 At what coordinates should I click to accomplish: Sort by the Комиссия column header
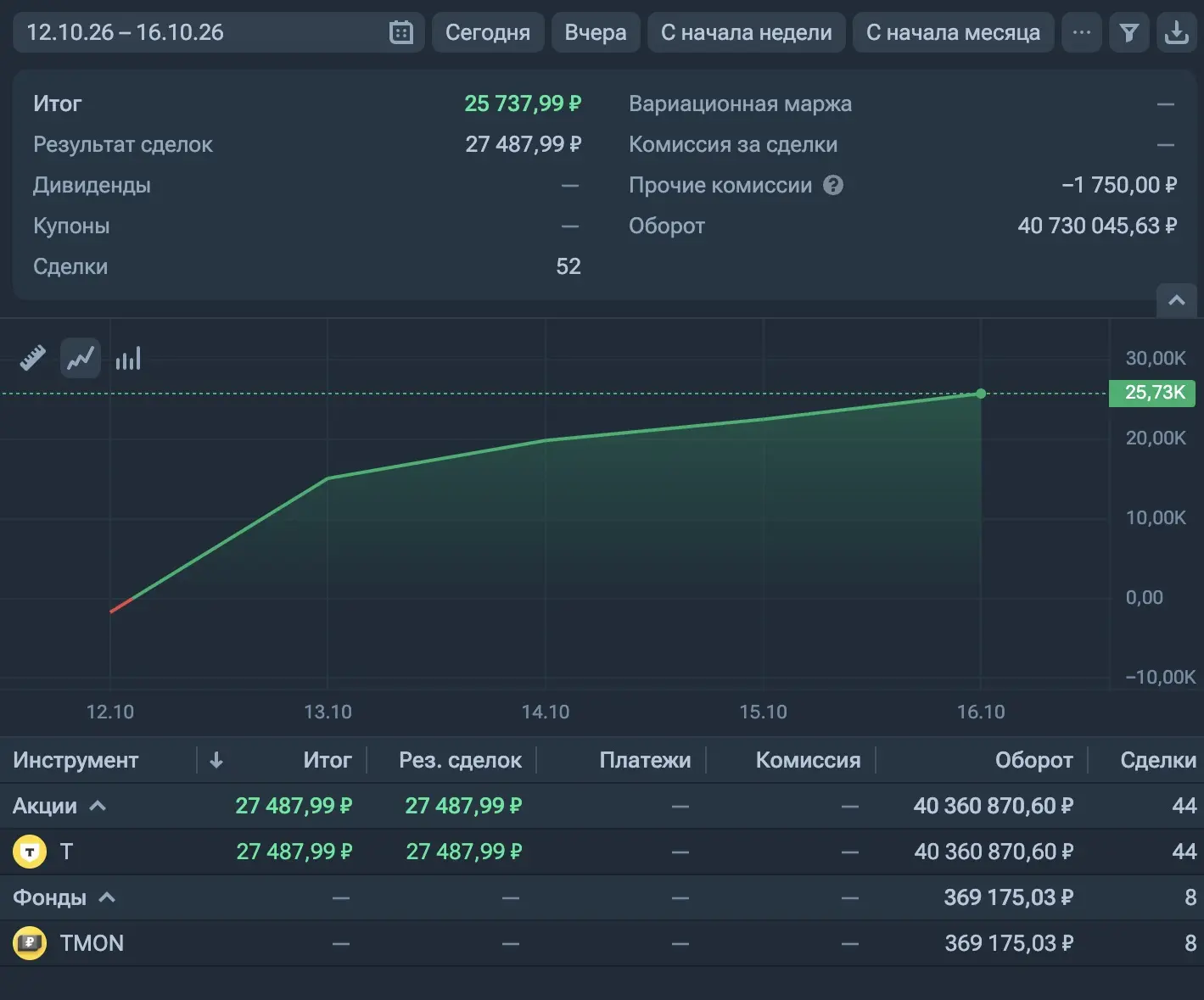point(808,760)
